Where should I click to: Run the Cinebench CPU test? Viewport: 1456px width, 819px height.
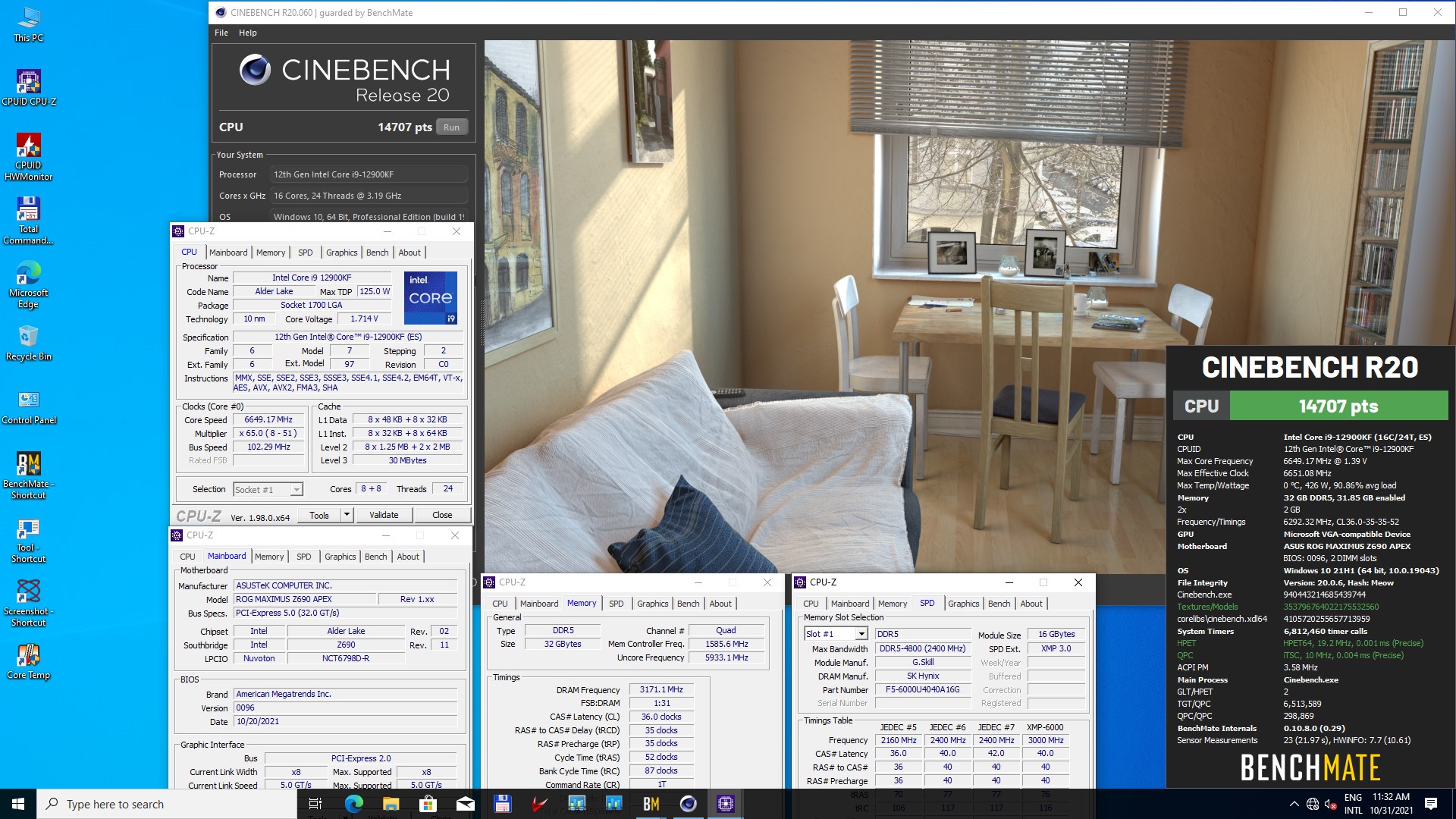pos(451,127)
